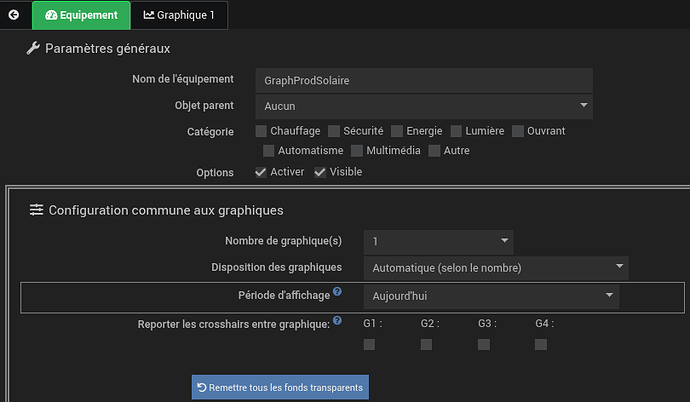Enable the Energie category checkbox
The image size is (690, 402).
(x=397, y=131)
